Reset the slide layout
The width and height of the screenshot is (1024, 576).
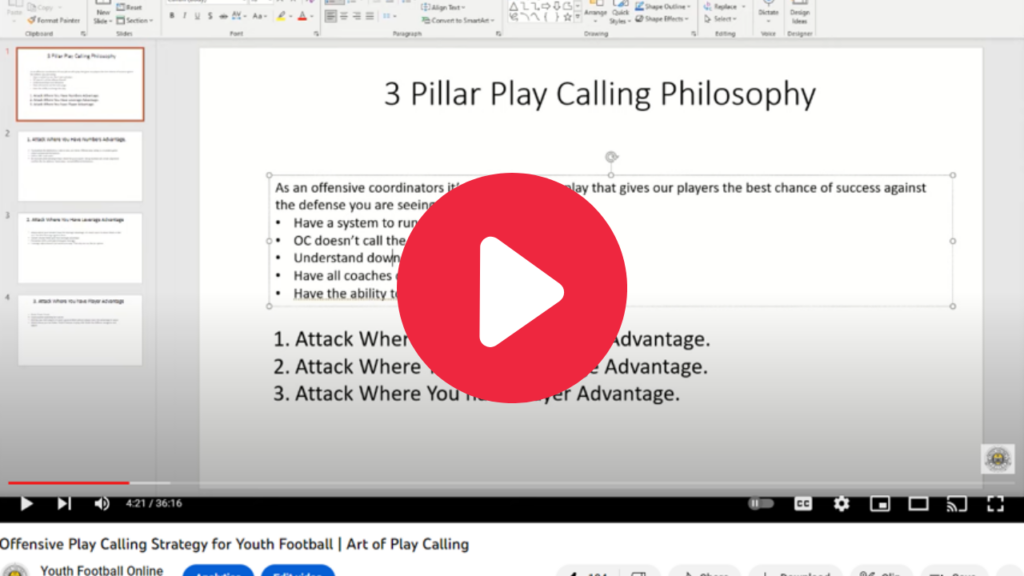click(x=130, y=7)
